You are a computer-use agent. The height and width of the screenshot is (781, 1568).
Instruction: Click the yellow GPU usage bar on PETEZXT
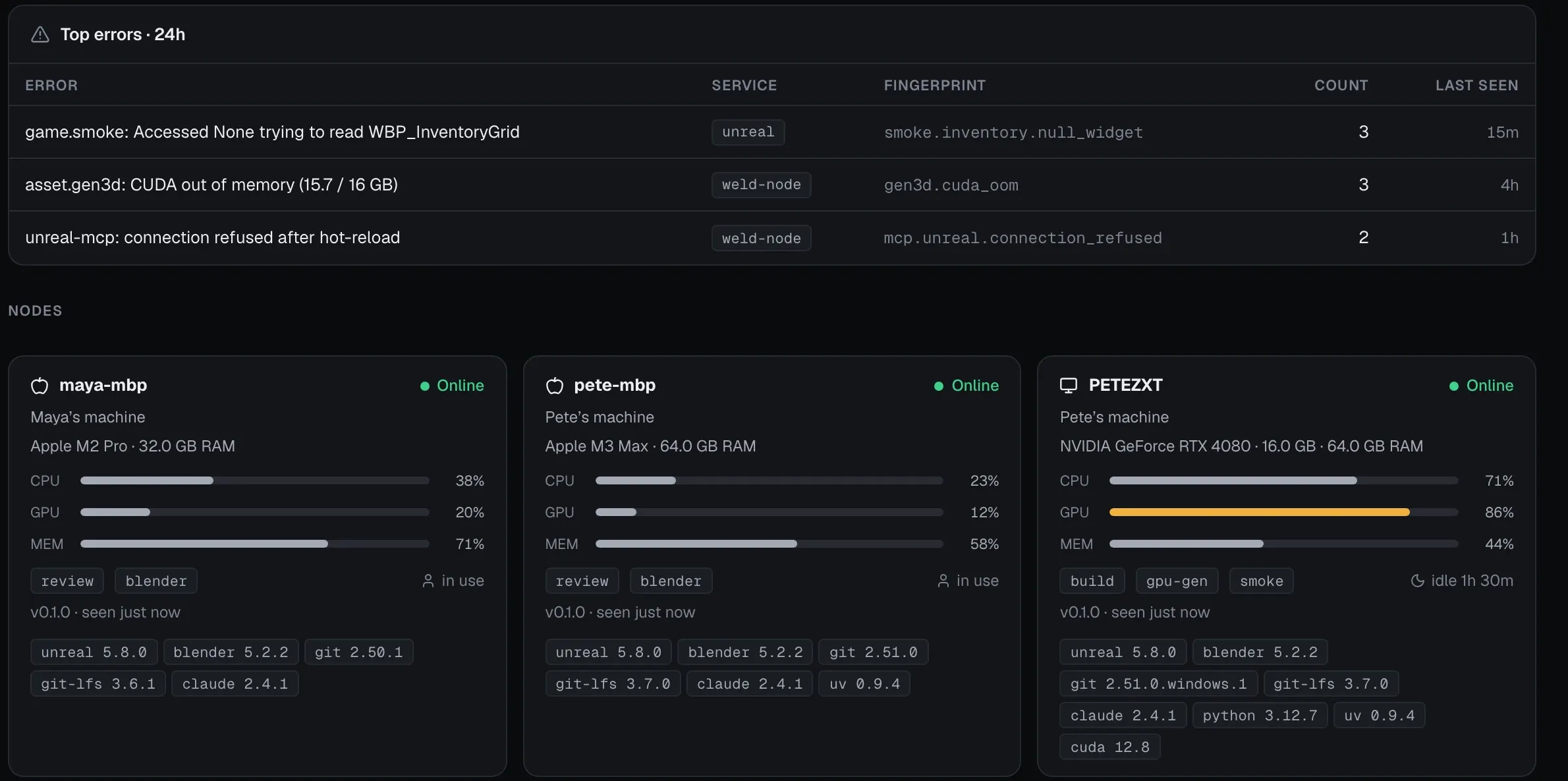[1283, 512]
